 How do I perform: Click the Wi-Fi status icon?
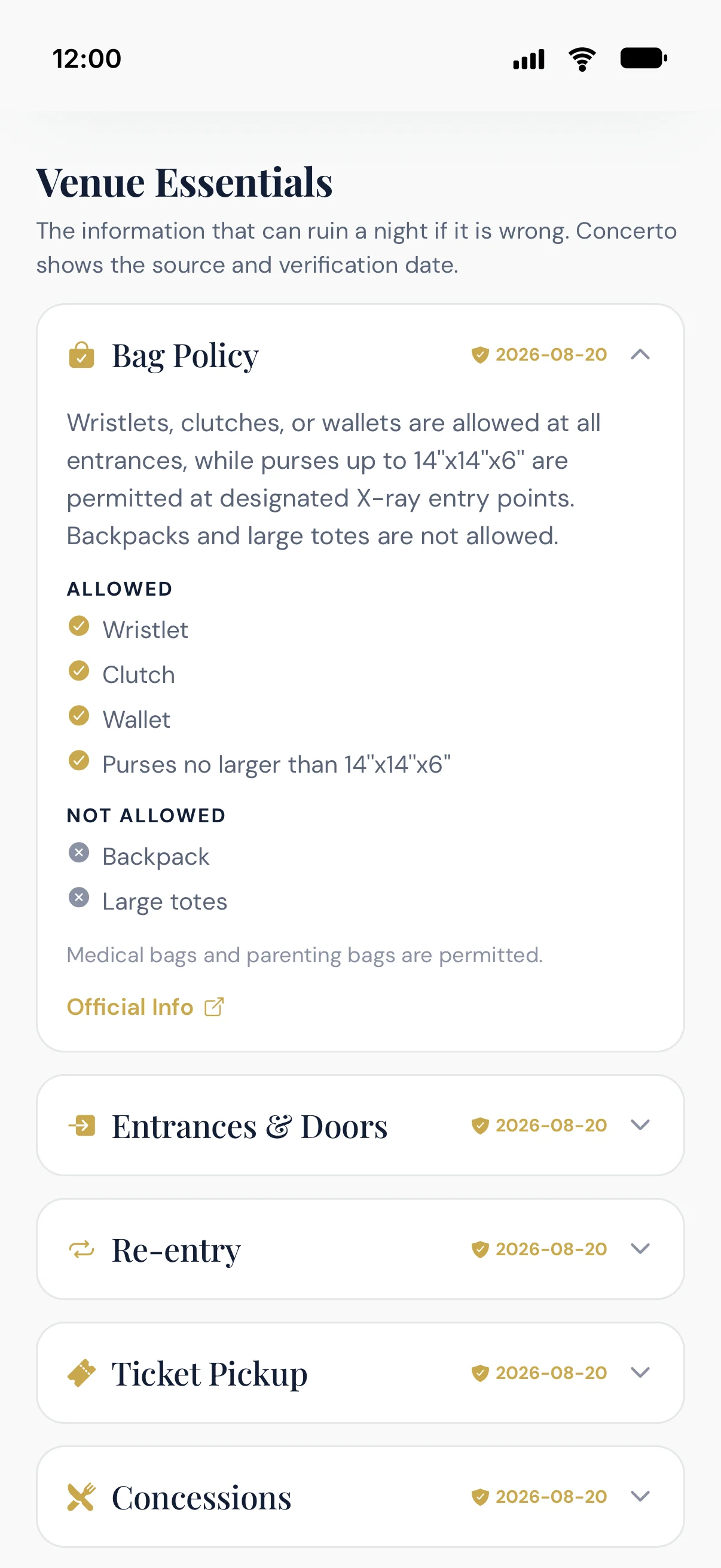(582, 59)
